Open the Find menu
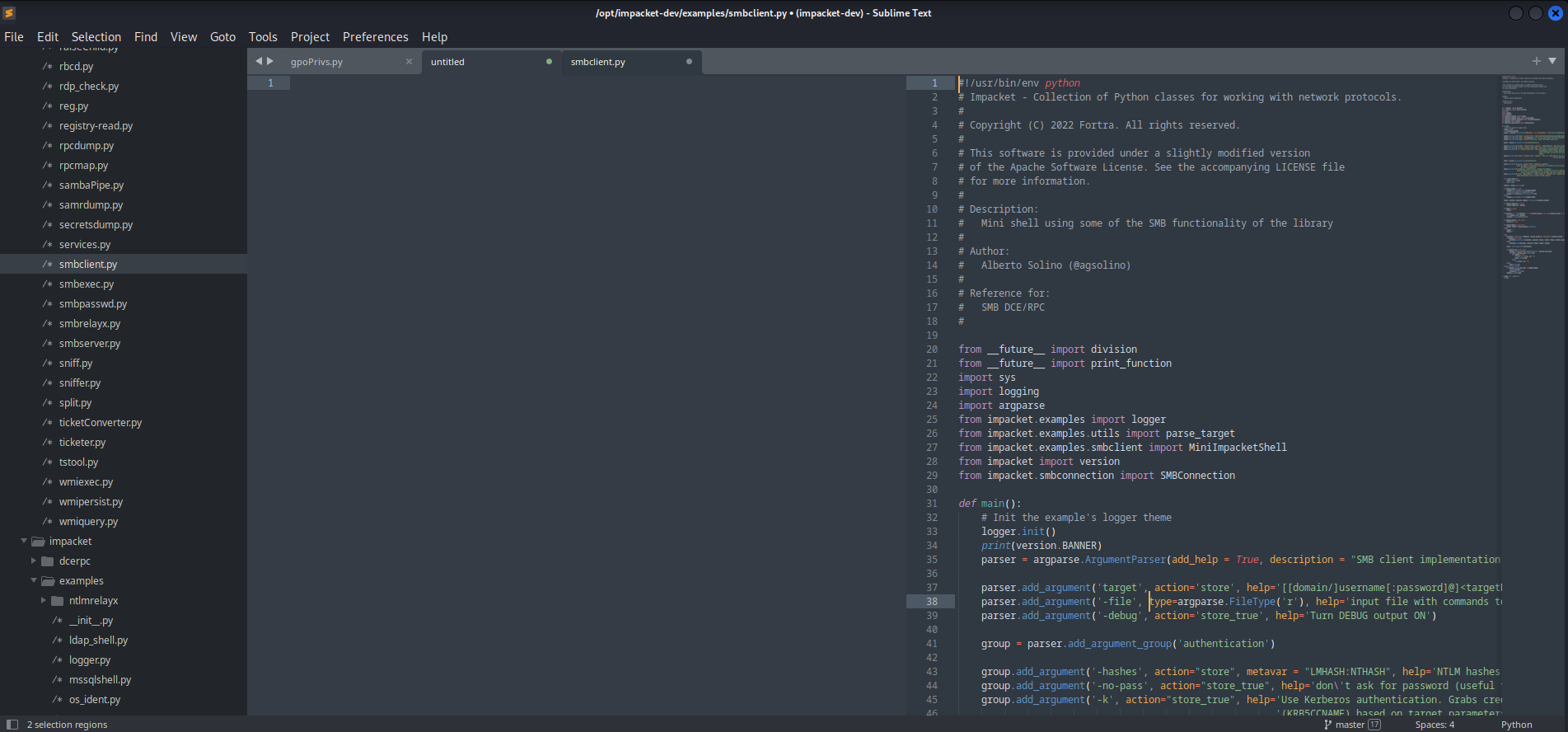1568x732 pixels. click(146, 37)
